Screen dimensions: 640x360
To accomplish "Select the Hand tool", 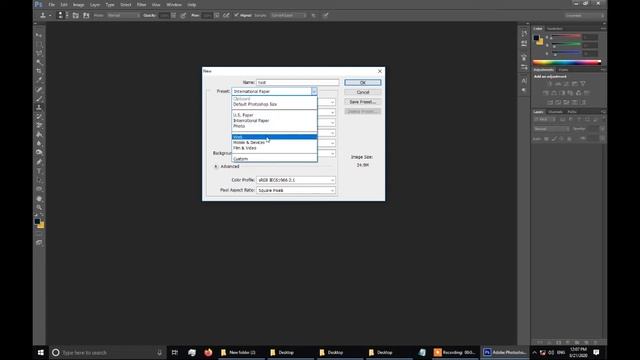I will [39, 199].
